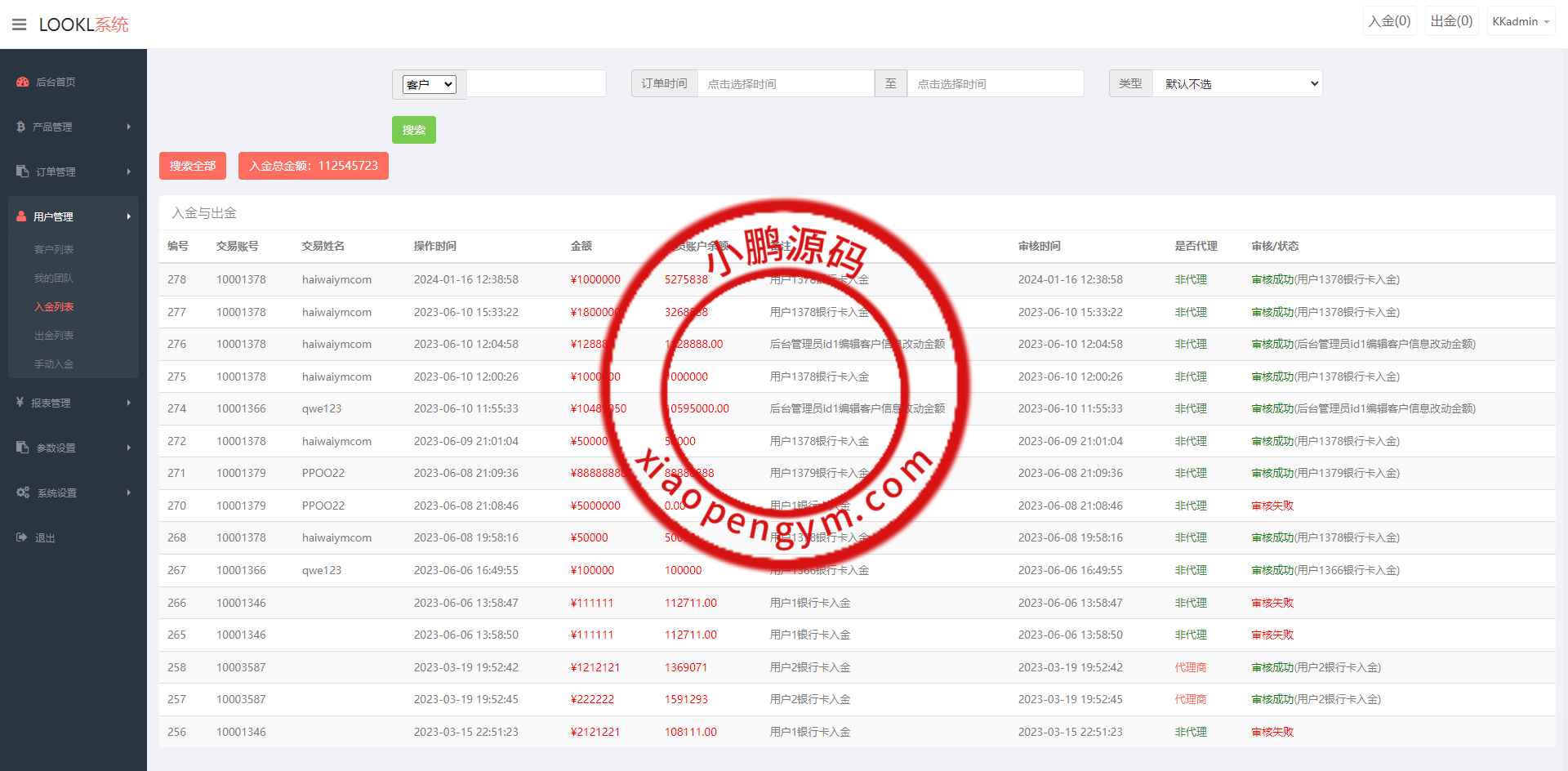Viewport: 1568px width, 771px height.
Task: Click the 搜索全部 button
Action: coord(193,166)
